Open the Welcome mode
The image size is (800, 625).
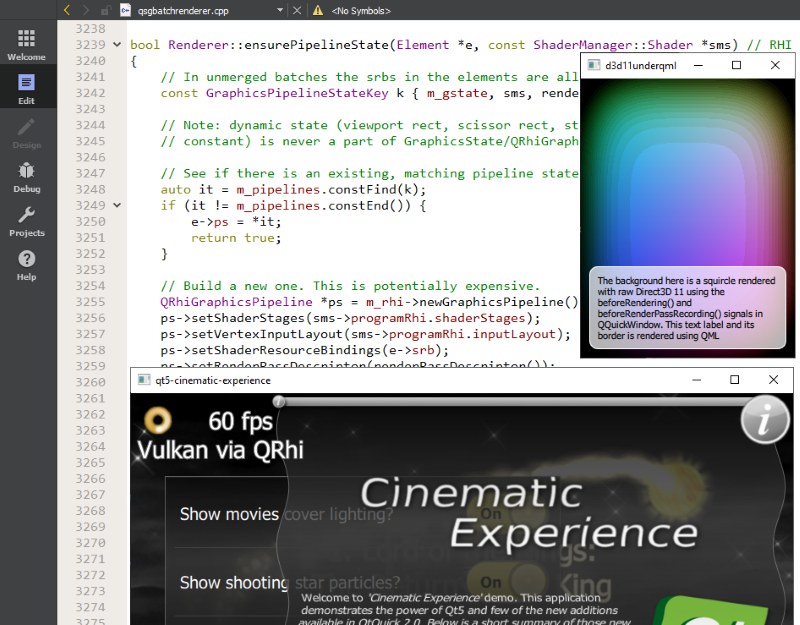(x=27, y=44)
